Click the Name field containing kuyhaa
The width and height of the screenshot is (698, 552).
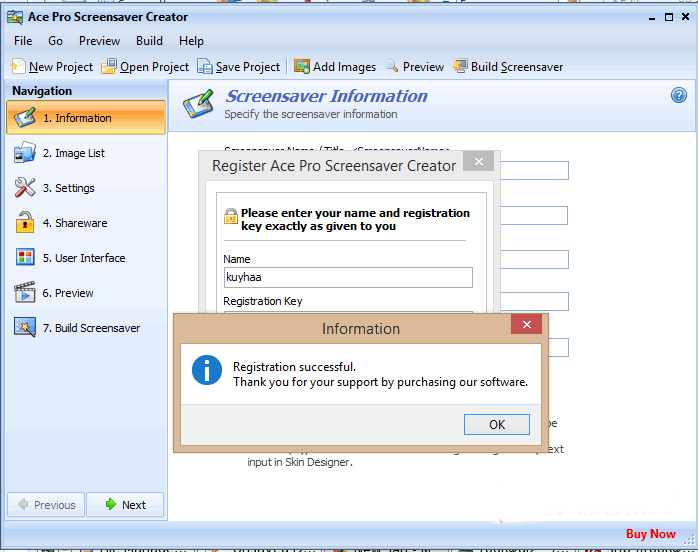pyautogui.click(x=348, y=277)
